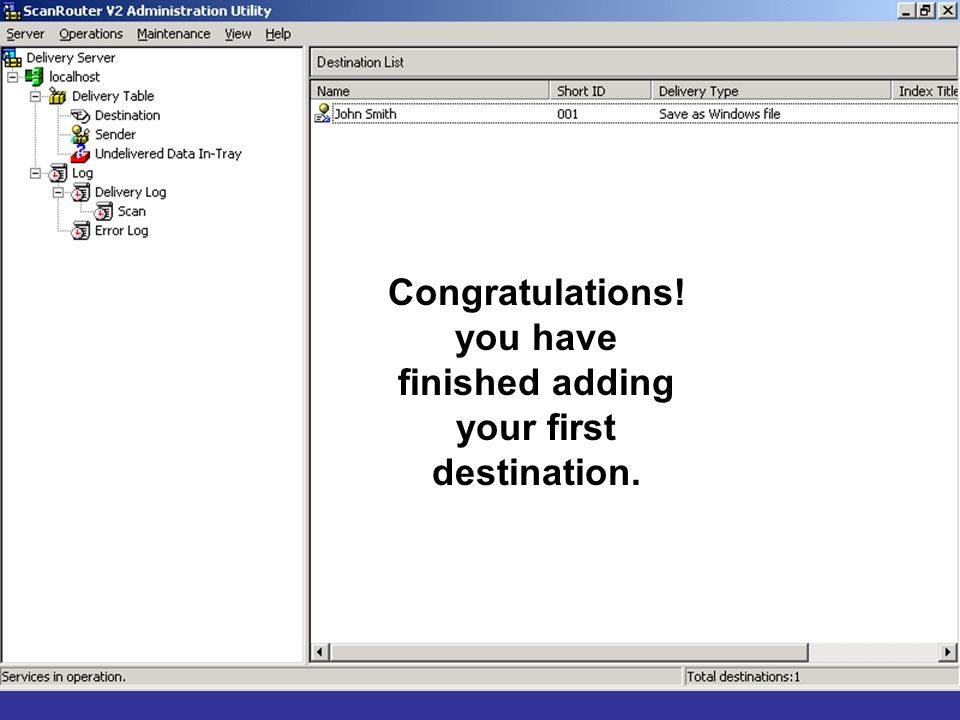Viewport: 960px width, 720px height.
Task: Restore down the ScanRouter window
Action: (926, 10)
